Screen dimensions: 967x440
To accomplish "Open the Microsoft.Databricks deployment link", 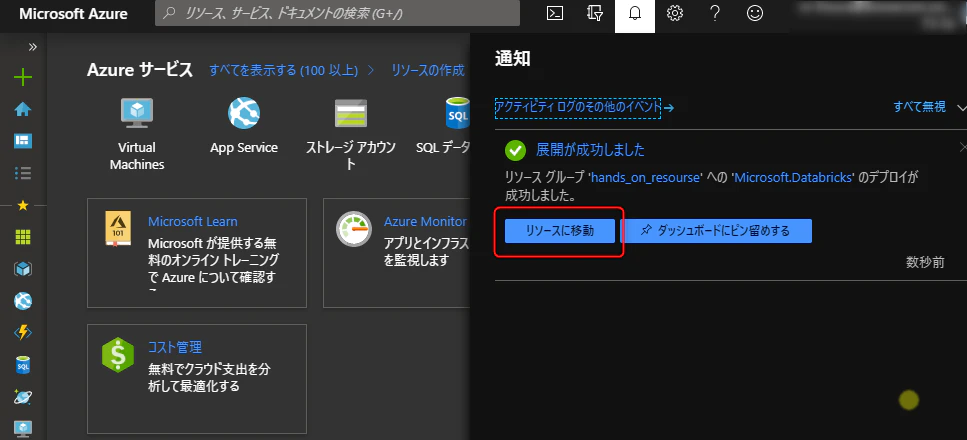I will click(x=794, y=178).
